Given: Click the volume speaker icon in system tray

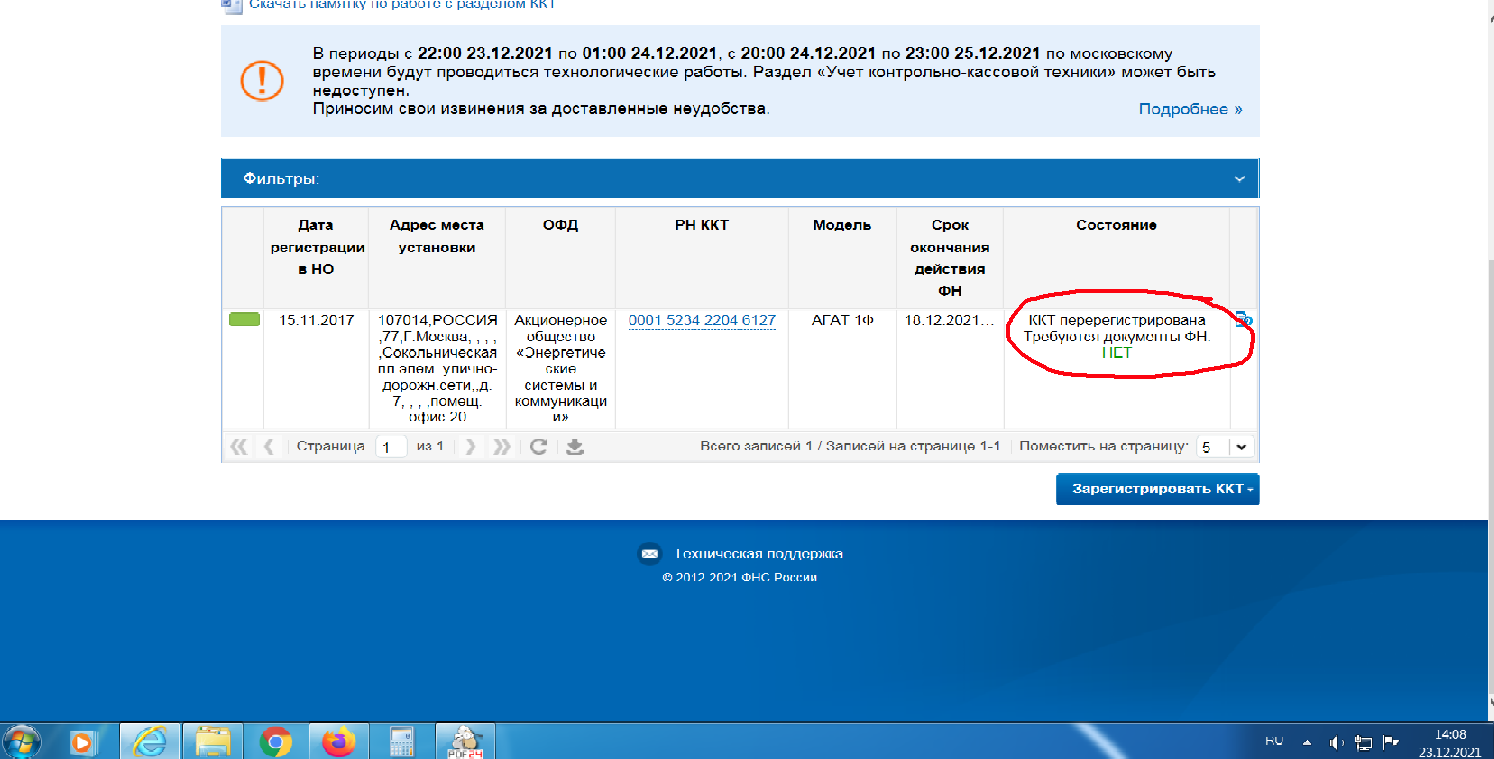Looking at the screenshot, I should click(1336, 742).
